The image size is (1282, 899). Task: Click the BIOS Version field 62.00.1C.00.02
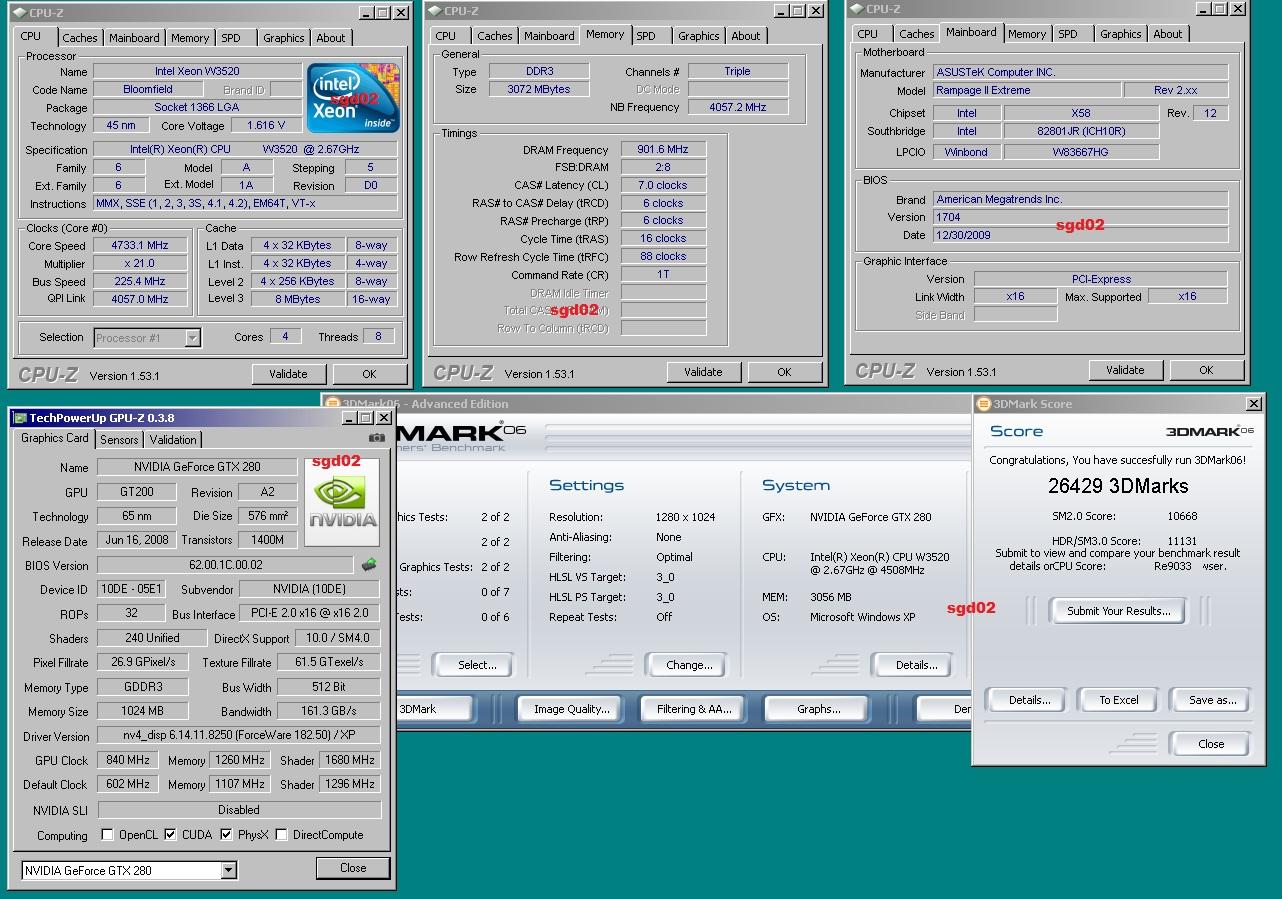[226, 565]
